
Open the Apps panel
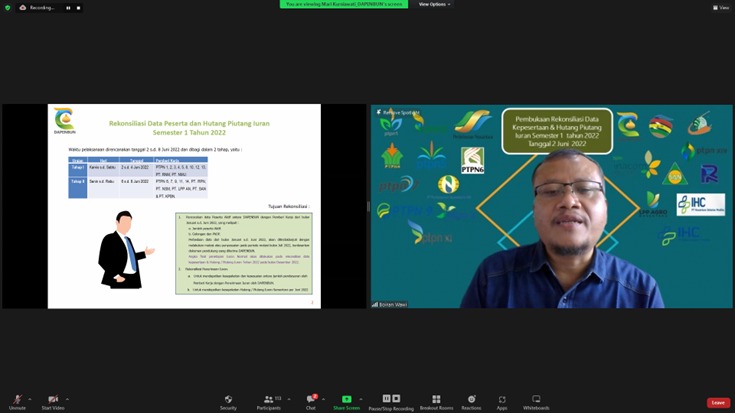tap(502, 400)
